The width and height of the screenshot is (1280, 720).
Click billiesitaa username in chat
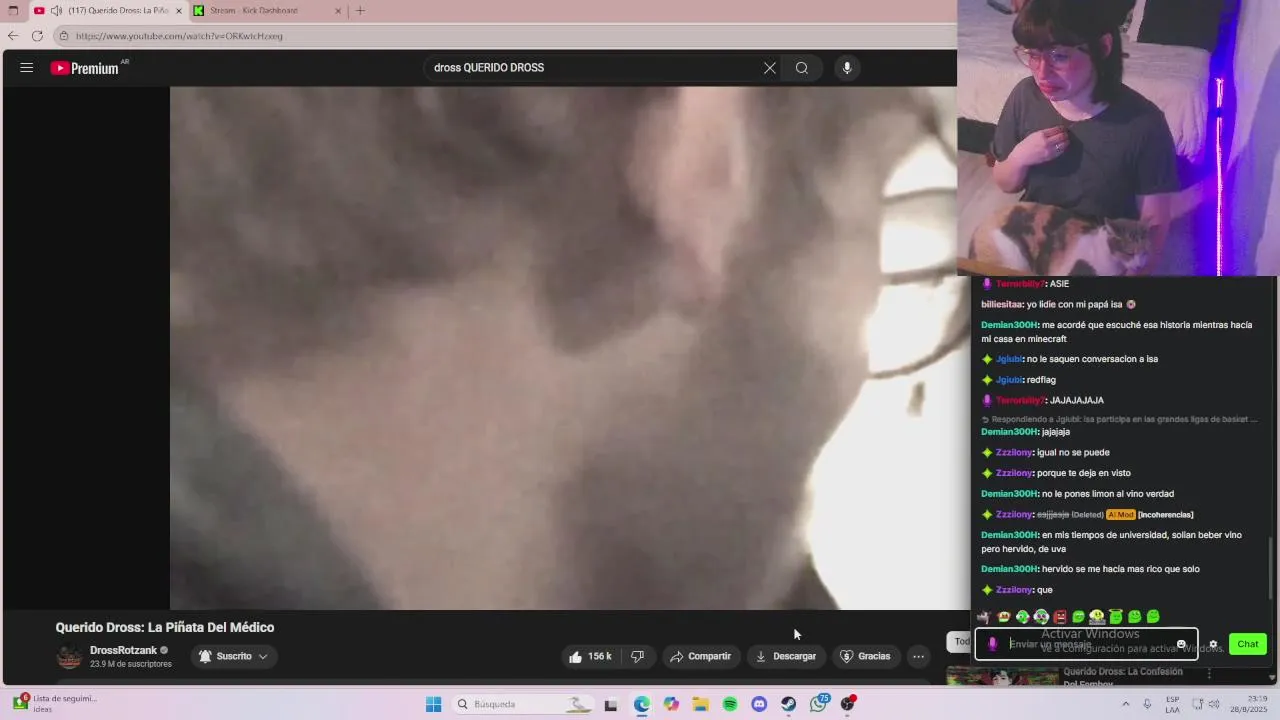[x=1002, y=304]
